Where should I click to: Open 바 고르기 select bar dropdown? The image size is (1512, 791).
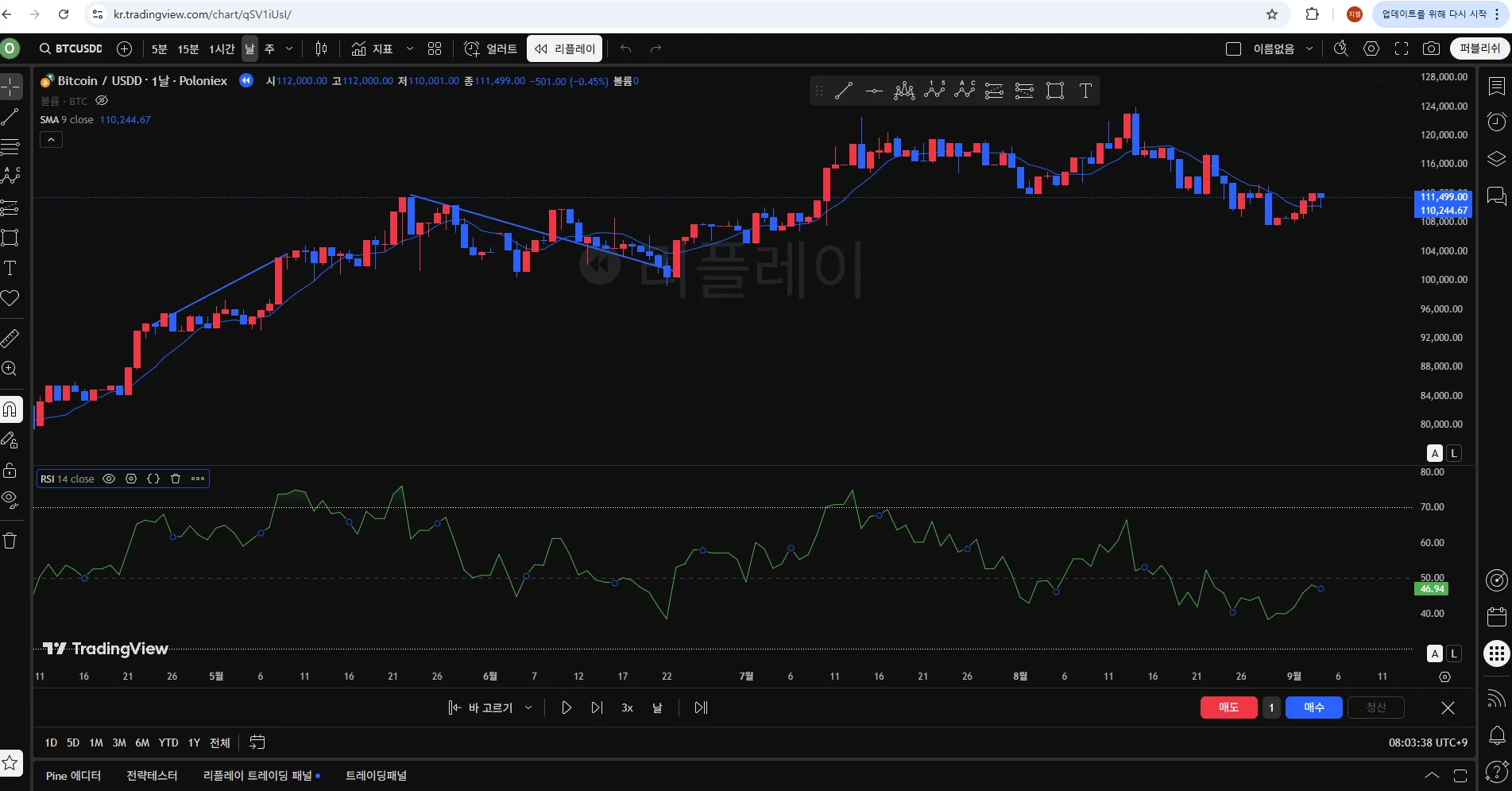(490, 708)
